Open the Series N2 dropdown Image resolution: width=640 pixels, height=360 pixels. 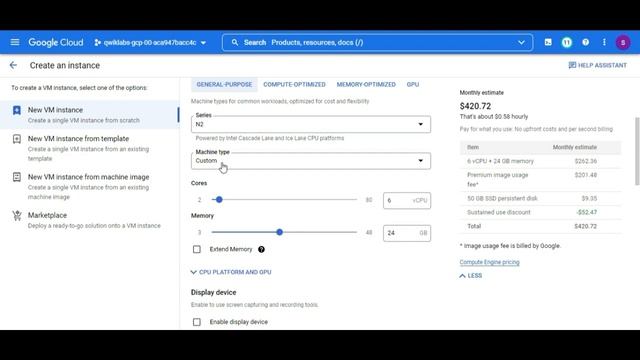click(311, 124)
